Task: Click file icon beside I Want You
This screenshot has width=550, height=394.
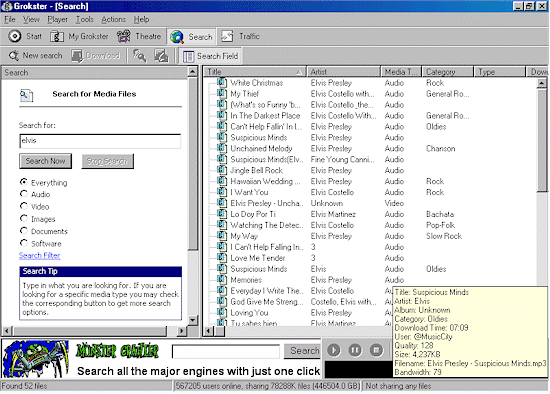Action: pyautogui.click(x=222, y=192)
